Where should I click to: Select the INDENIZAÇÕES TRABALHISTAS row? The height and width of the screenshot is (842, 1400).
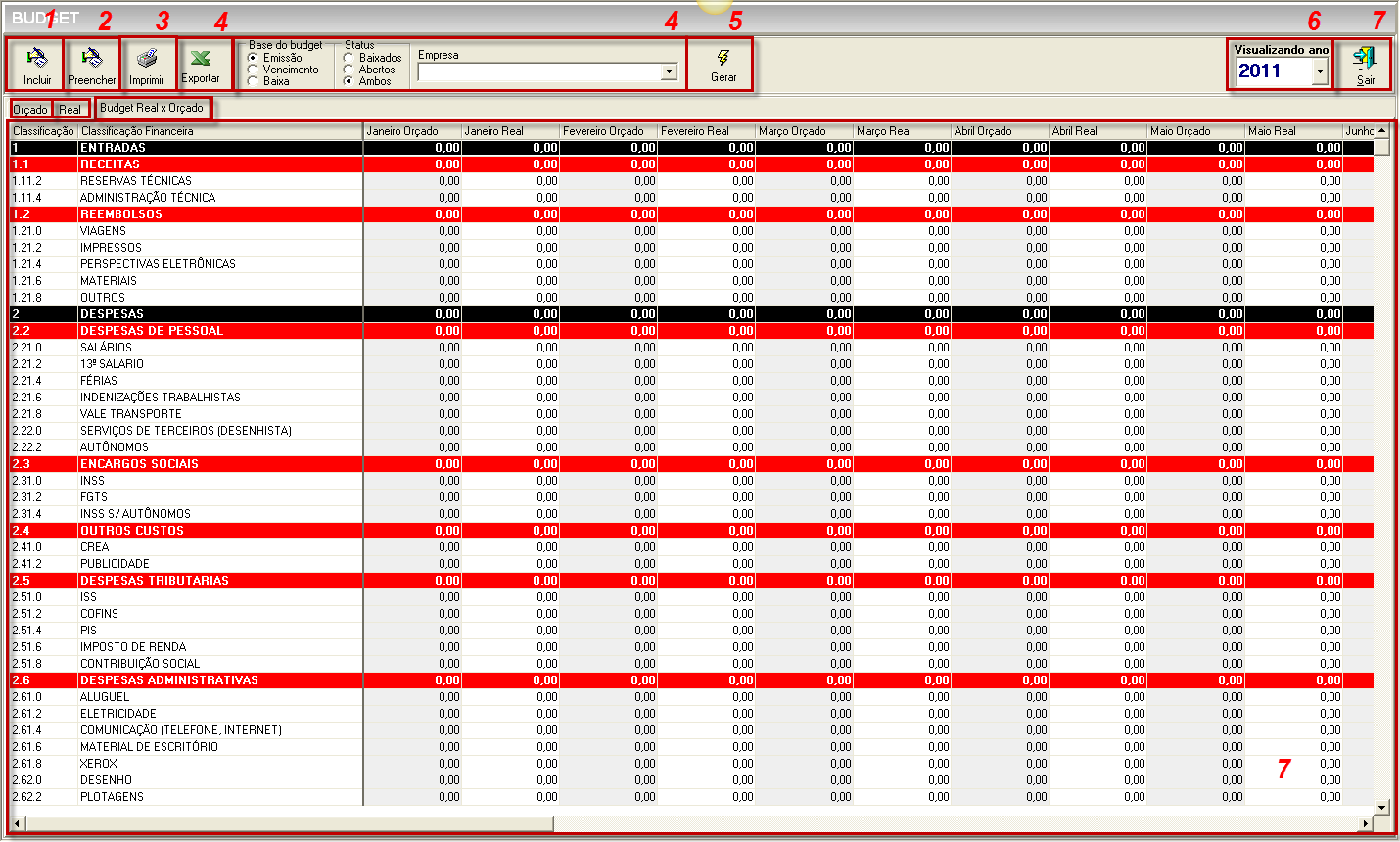tap(691, 398)
